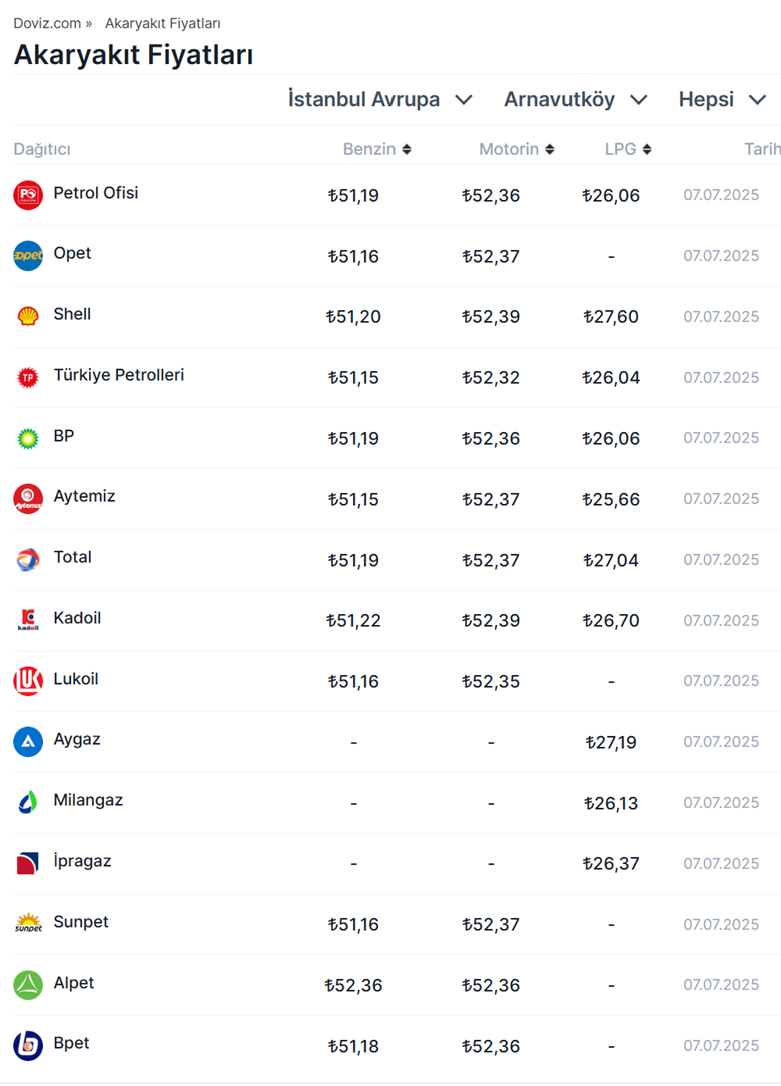Open the Kadoil distributor name link

77,618
